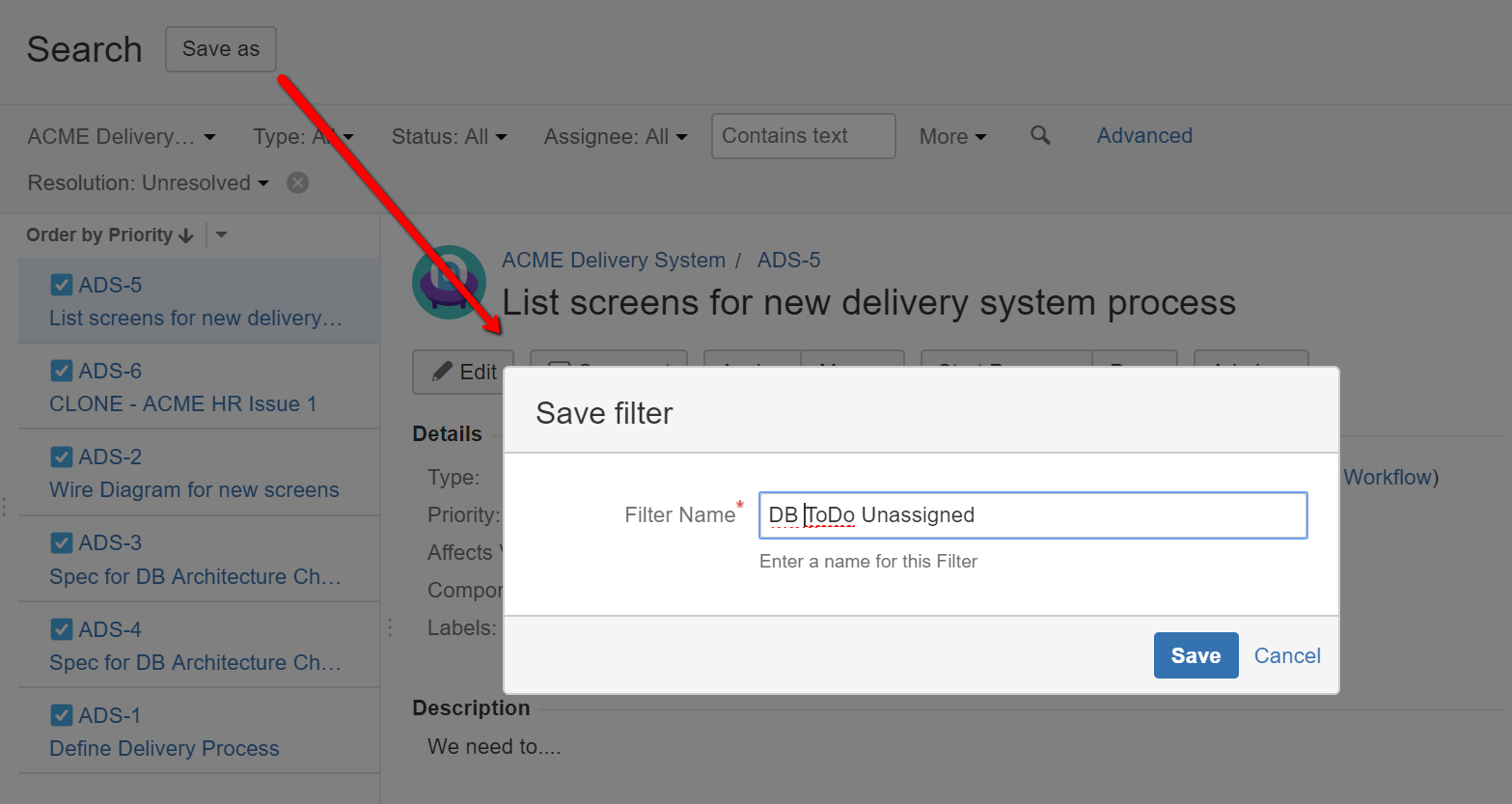Screen dimensions: 1512x804
Task: Click the ADS-6 issue type icon
Action: (x=62, y=371)
